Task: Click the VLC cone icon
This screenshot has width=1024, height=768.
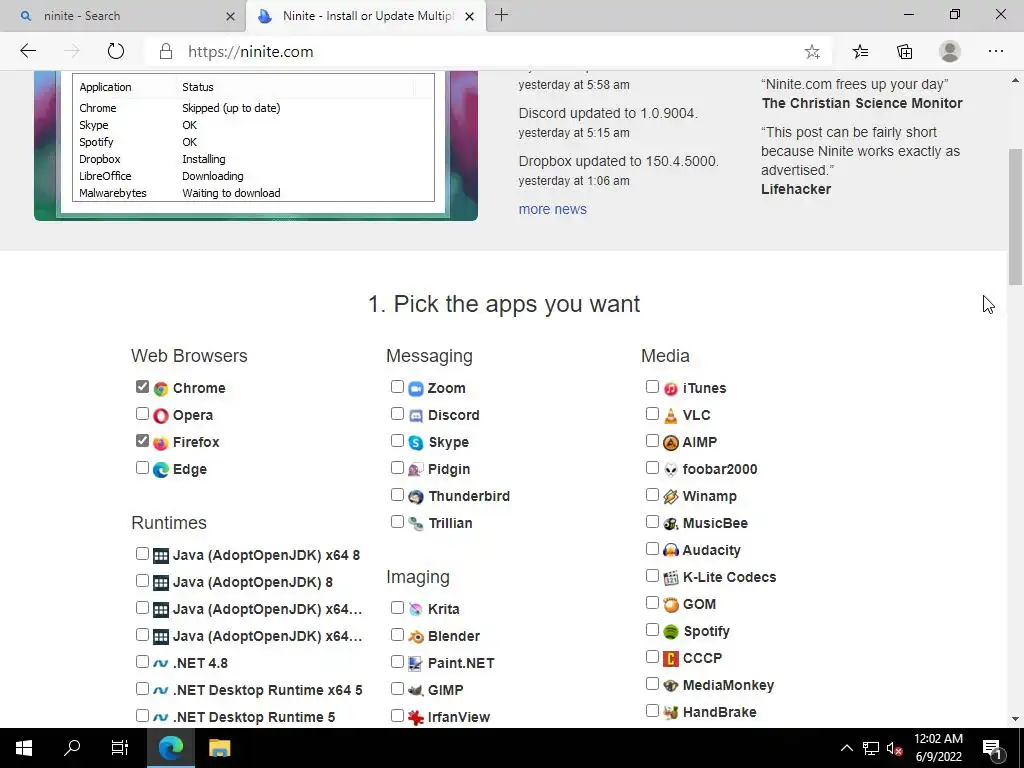Action: tap(671, 415)
